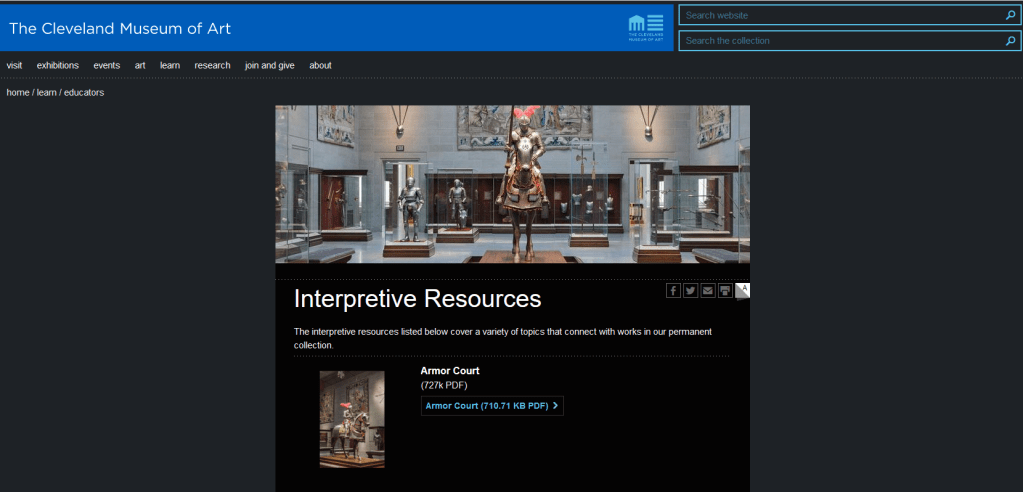Viewport: 1023px width, 492px height.
Task: Click the Search website magnifier icon
Action: (1010, 15)
